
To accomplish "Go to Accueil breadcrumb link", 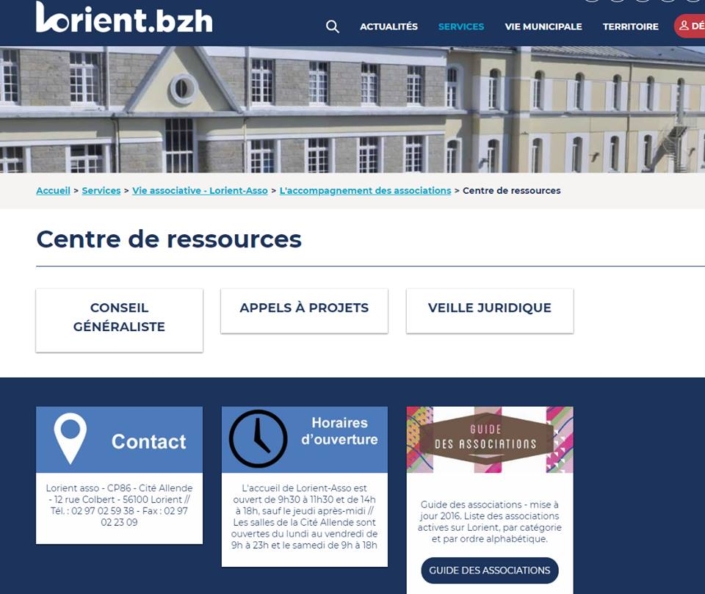I will (x=53, y=191).
